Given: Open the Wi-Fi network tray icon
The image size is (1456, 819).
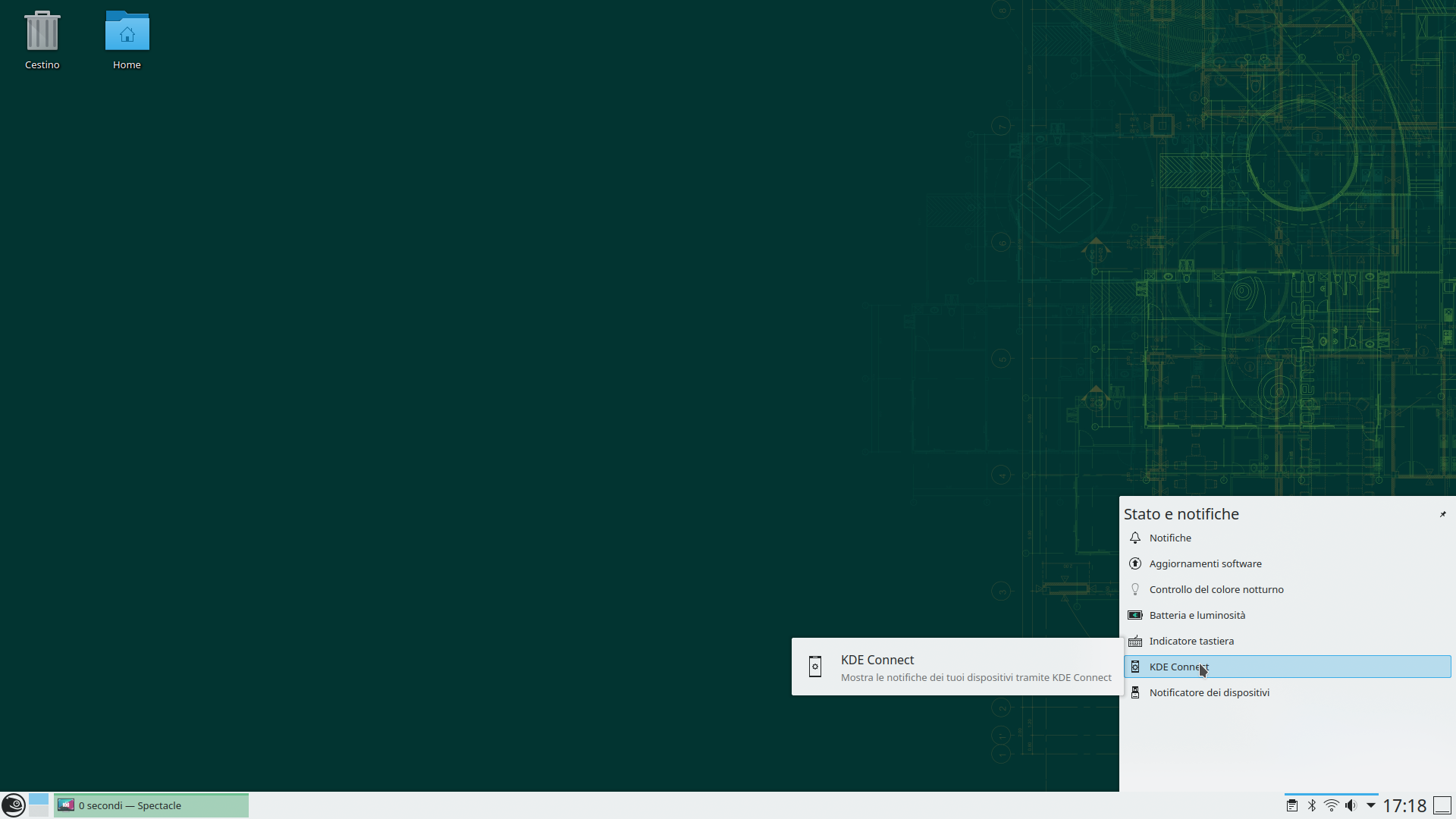Looking at the screenshot, I should (x=1331, y=805).
